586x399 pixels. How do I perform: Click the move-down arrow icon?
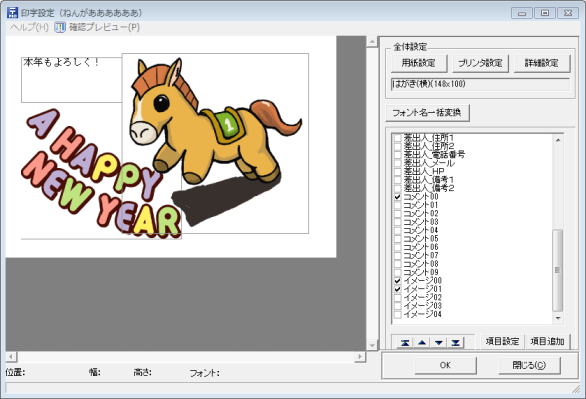(x=439, y=342)
